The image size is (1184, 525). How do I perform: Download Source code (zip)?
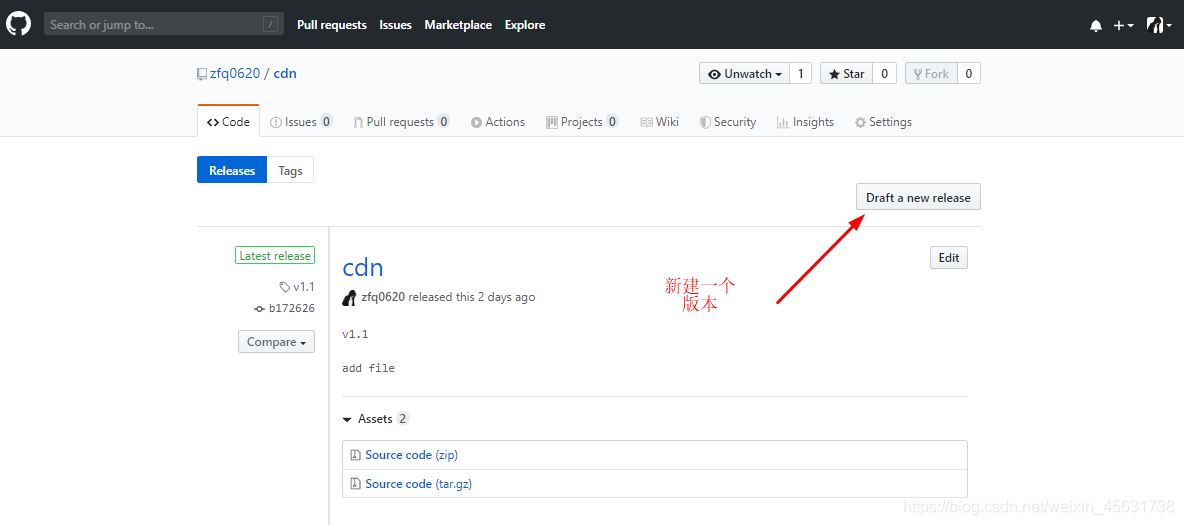pyautogui.click(x=412, y=455)
